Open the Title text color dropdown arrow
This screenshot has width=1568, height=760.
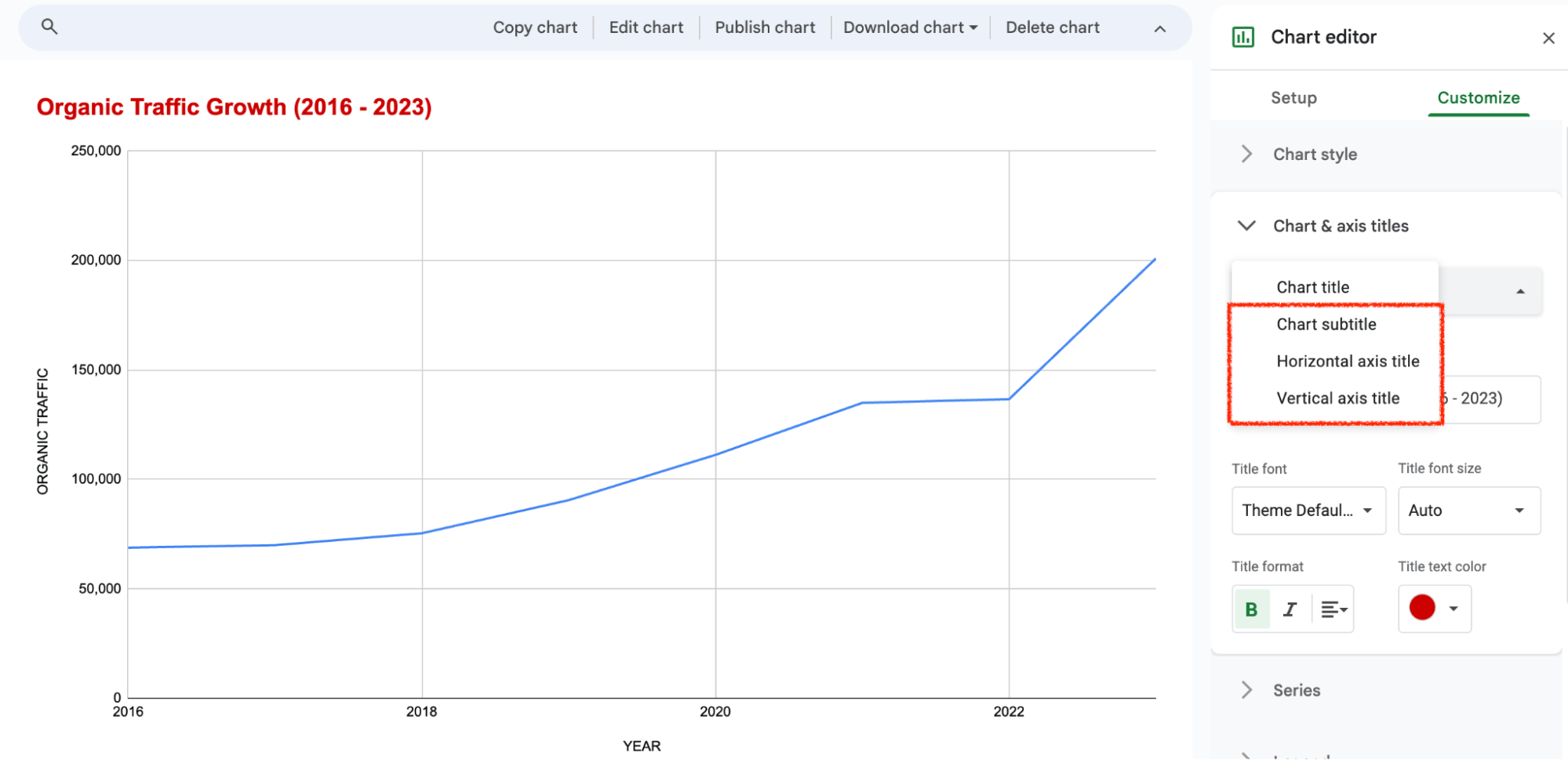pyautogui.click(x=1453, y=608)
